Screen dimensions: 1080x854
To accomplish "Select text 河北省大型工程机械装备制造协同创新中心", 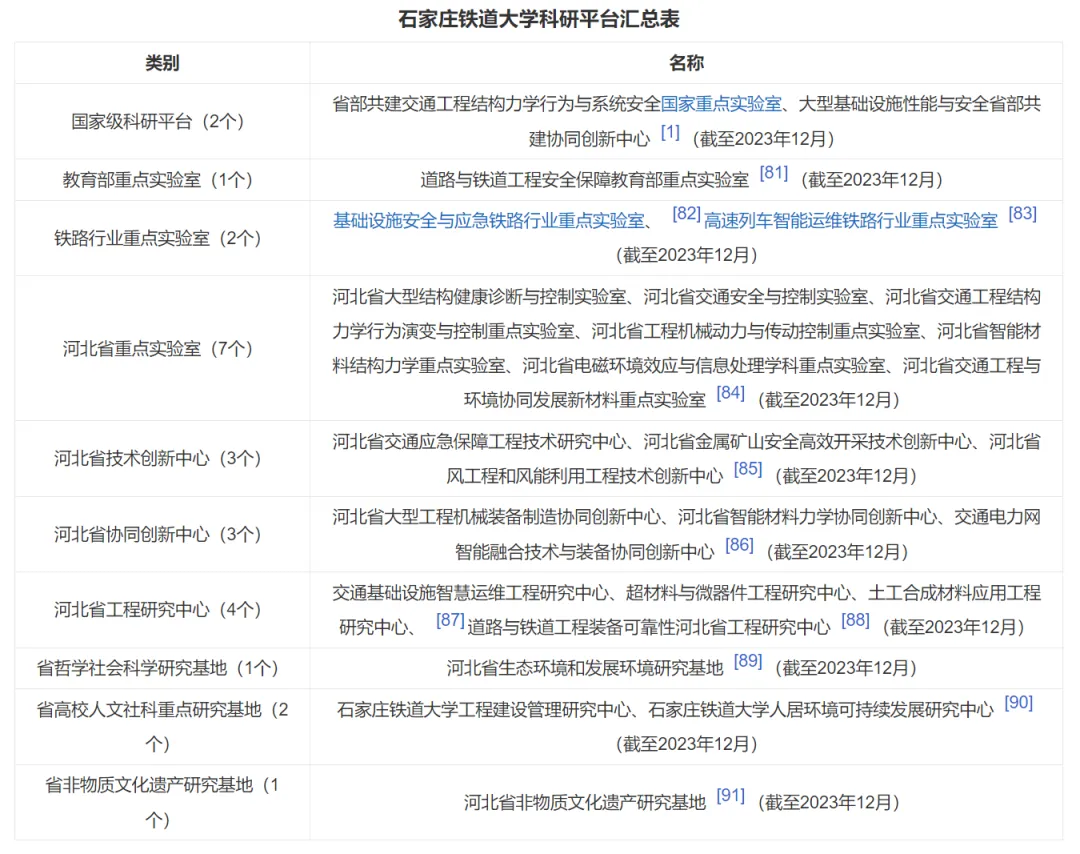I will coord(497,517).
